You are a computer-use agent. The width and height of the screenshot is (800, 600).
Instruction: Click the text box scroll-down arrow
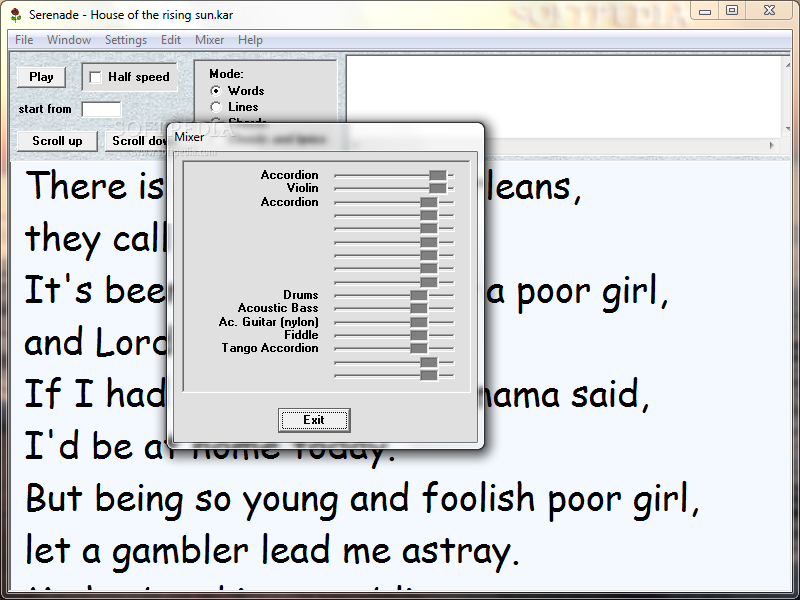tap(788, 129)
